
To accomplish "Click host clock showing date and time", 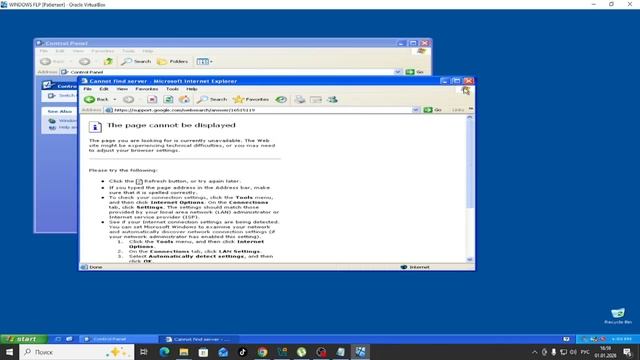I will 606,352.
